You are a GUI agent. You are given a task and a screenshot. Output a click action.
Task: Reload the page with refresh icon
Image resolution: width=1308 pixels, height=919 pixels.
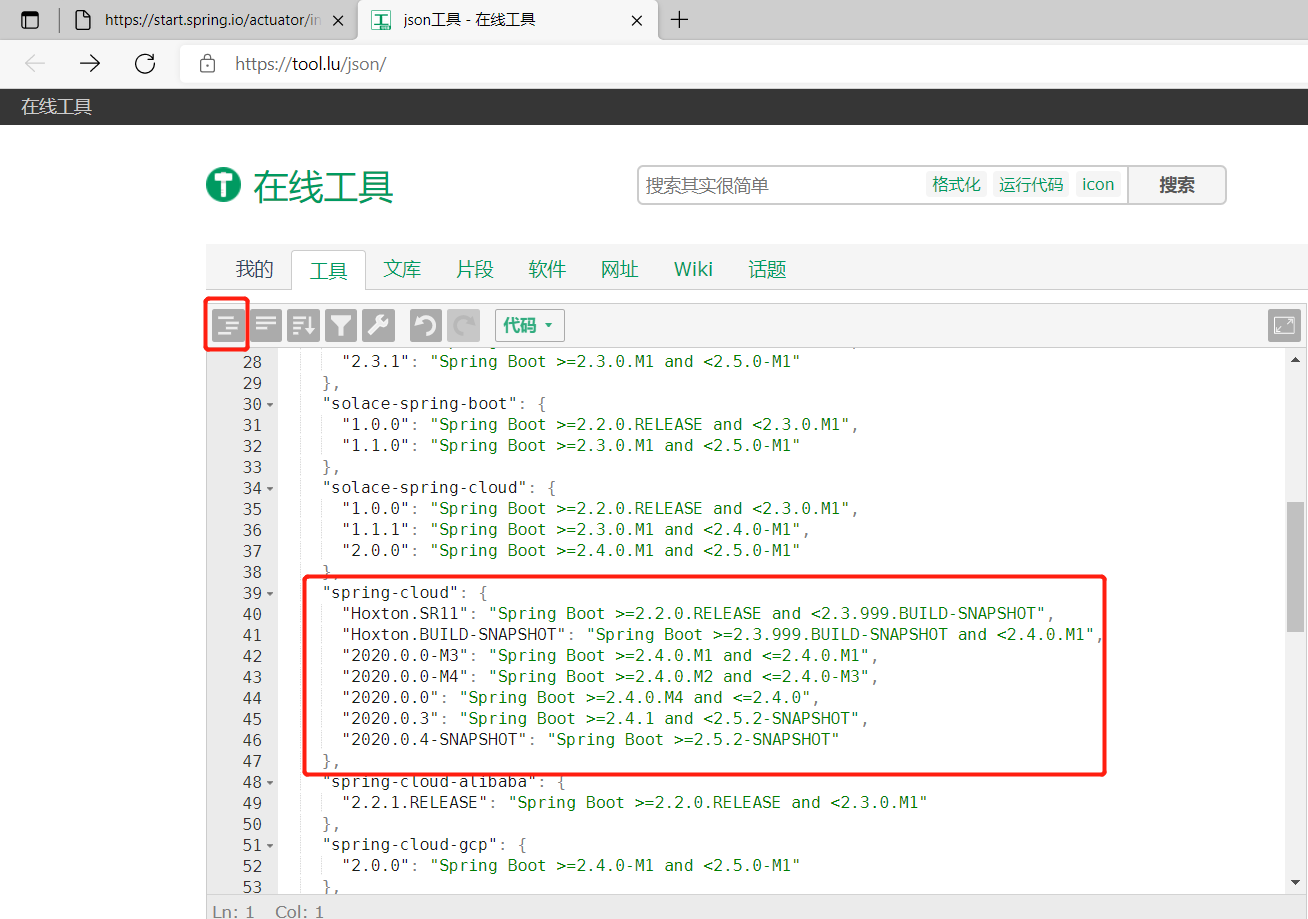[x=145, y=64]
